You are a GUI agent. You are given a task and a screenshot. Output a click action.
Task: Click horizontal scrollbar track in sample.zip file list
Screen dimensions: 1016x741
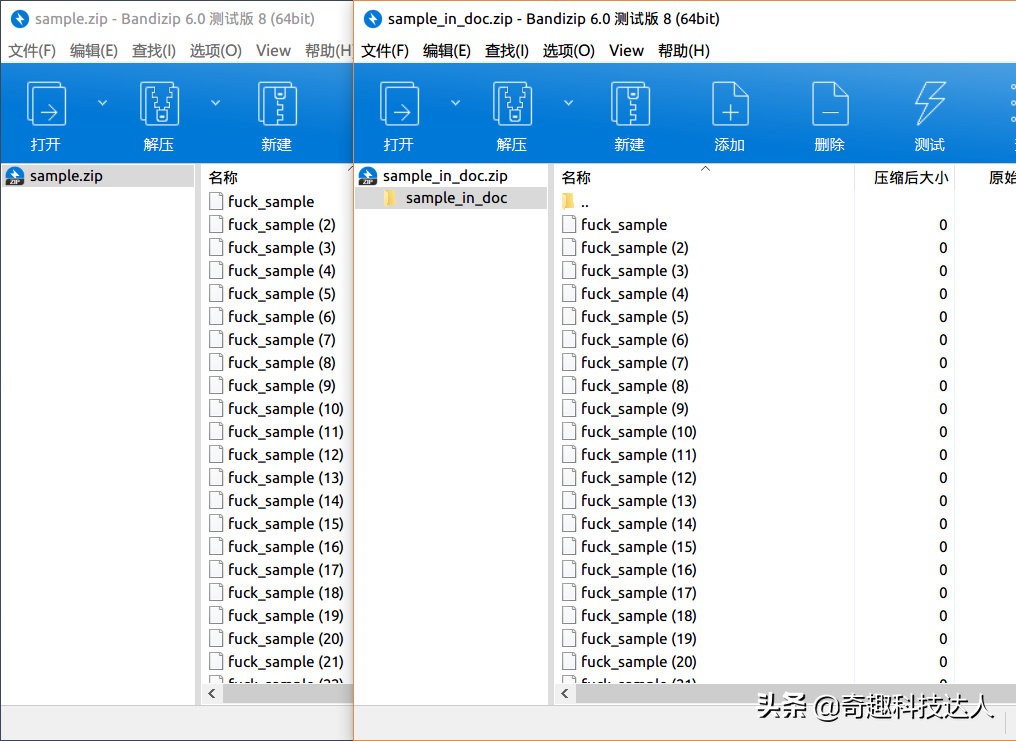click(288, 694)
